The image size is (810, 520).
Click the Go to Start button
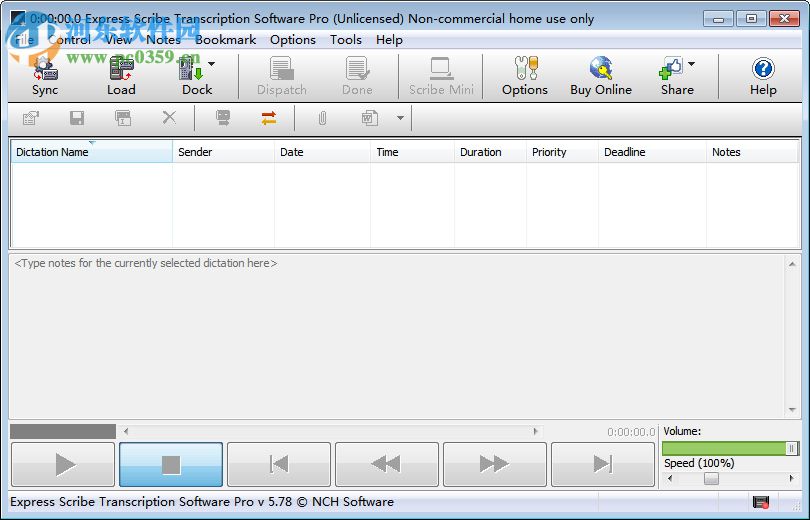279,464
